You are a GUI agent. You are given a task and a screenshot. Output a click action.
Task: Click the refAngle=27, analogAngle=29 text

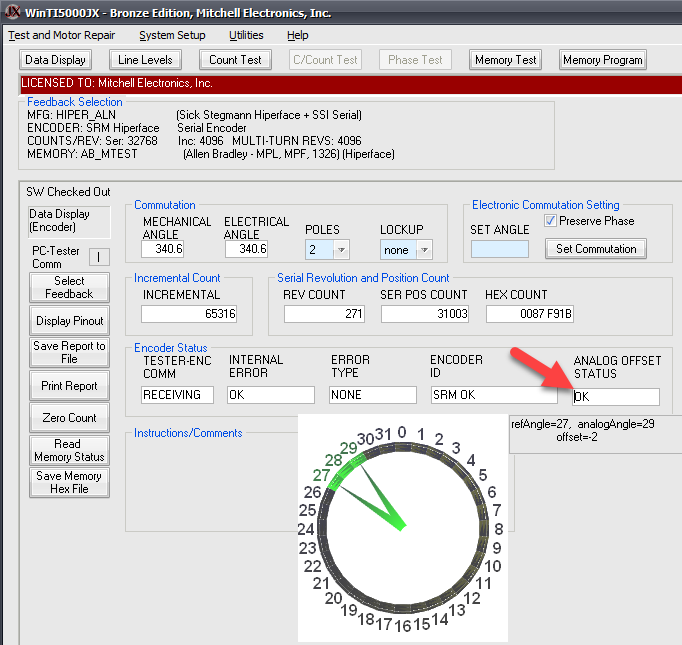point(583,424)
